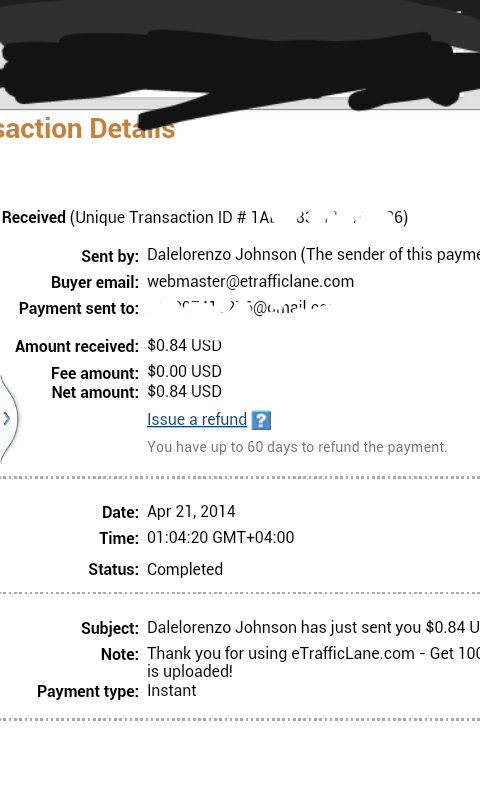Click the Received label near transaction ID
The height and width of the screenshot is (800, 480).
click(x=34, y=217)
